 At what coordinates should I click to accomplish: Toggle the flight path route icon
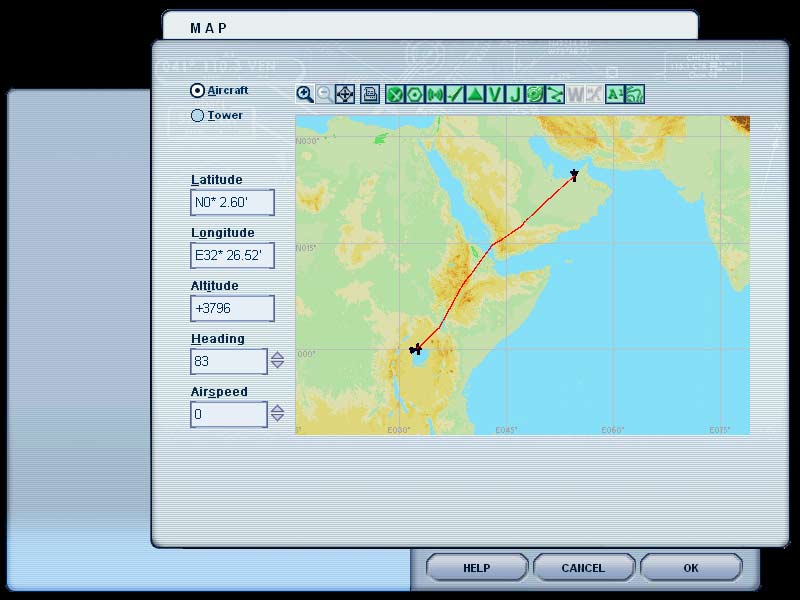point(555,94)
